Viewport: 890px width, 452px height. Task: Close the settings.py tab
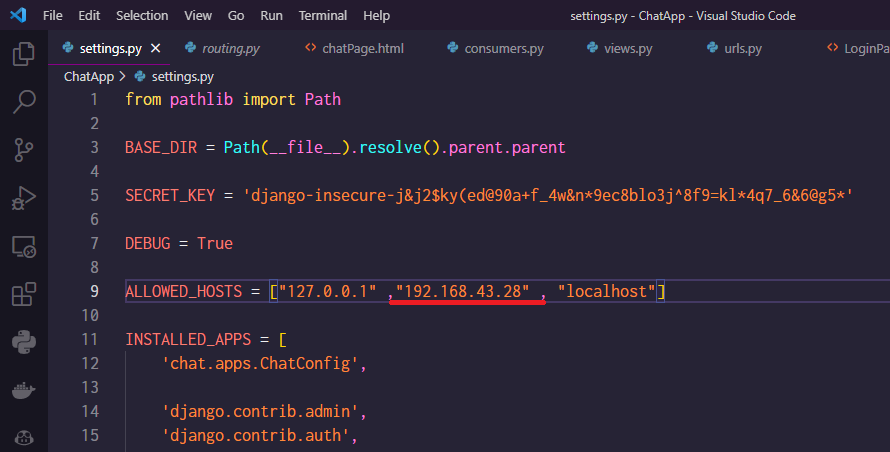(156, 49)
